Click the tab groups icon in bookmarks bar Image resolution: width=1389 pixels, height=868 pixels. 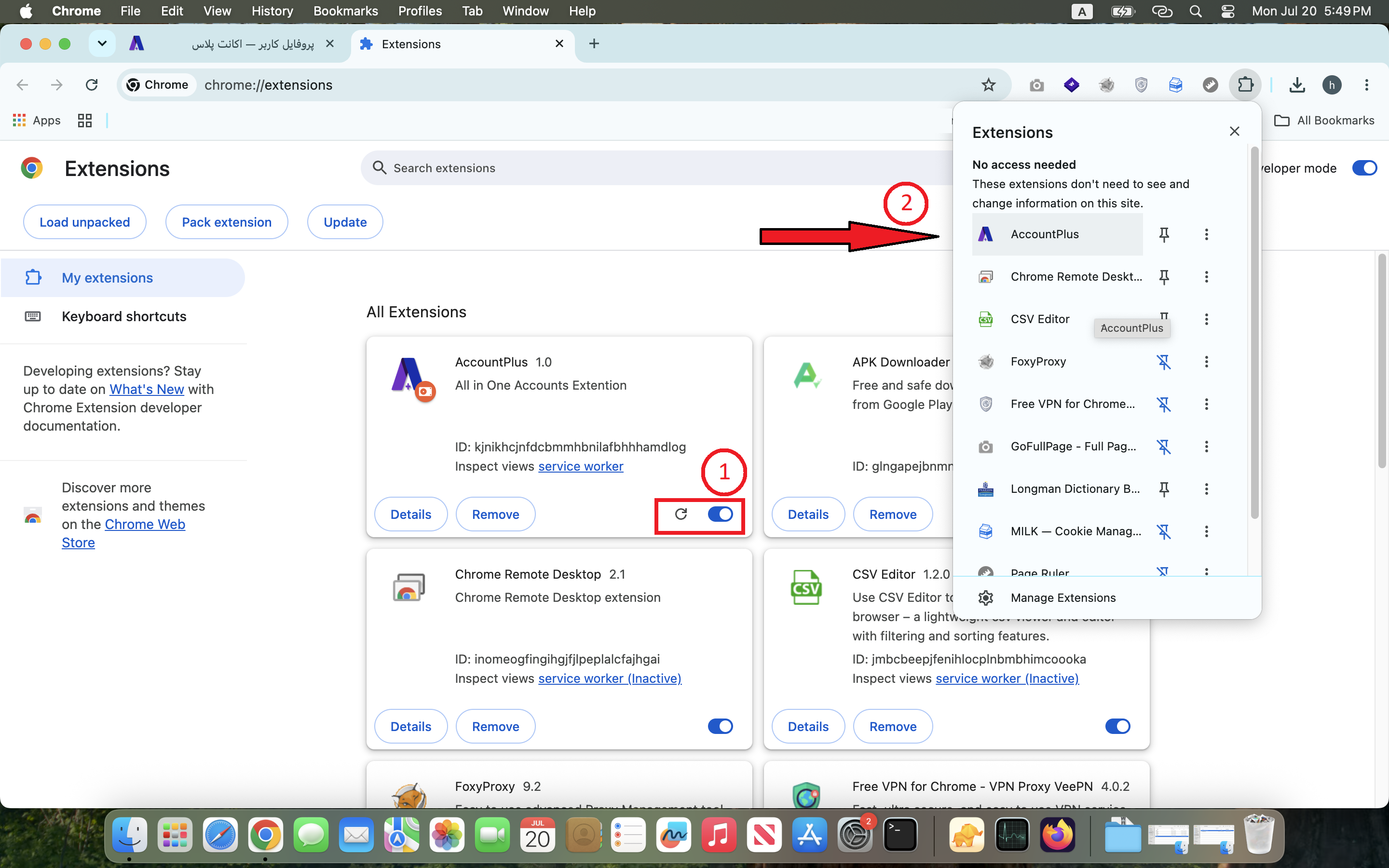click(x=85, y=120)
